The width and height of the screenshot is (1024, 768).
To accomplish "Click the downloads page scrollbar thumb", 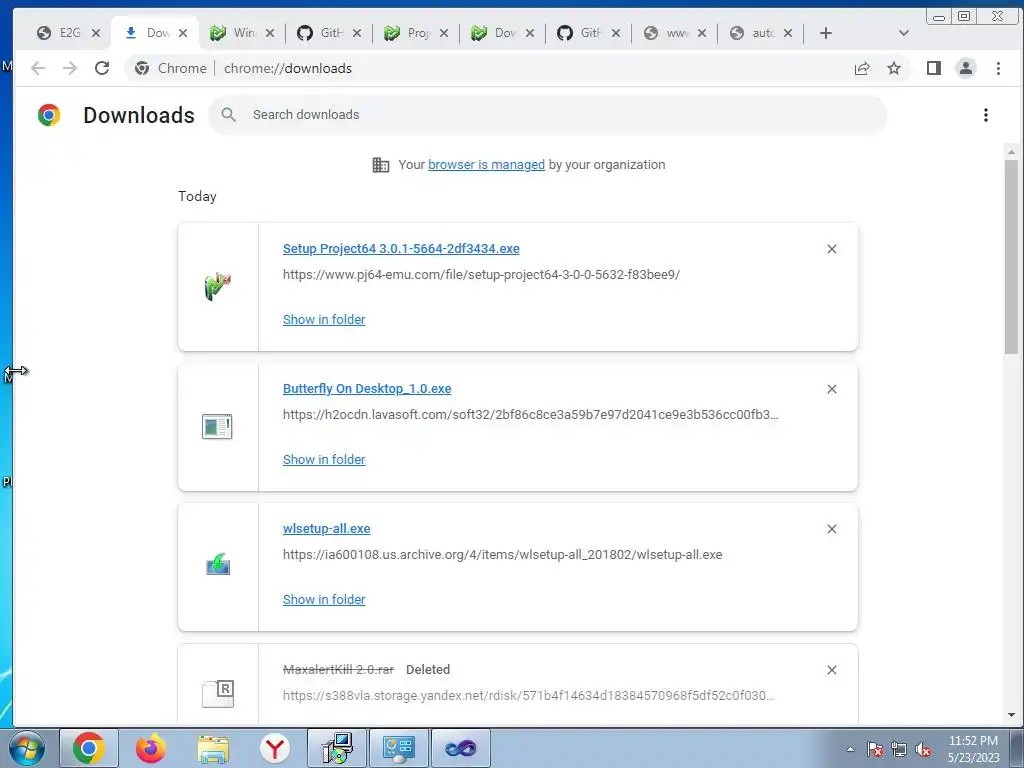I will (1011, 256).
